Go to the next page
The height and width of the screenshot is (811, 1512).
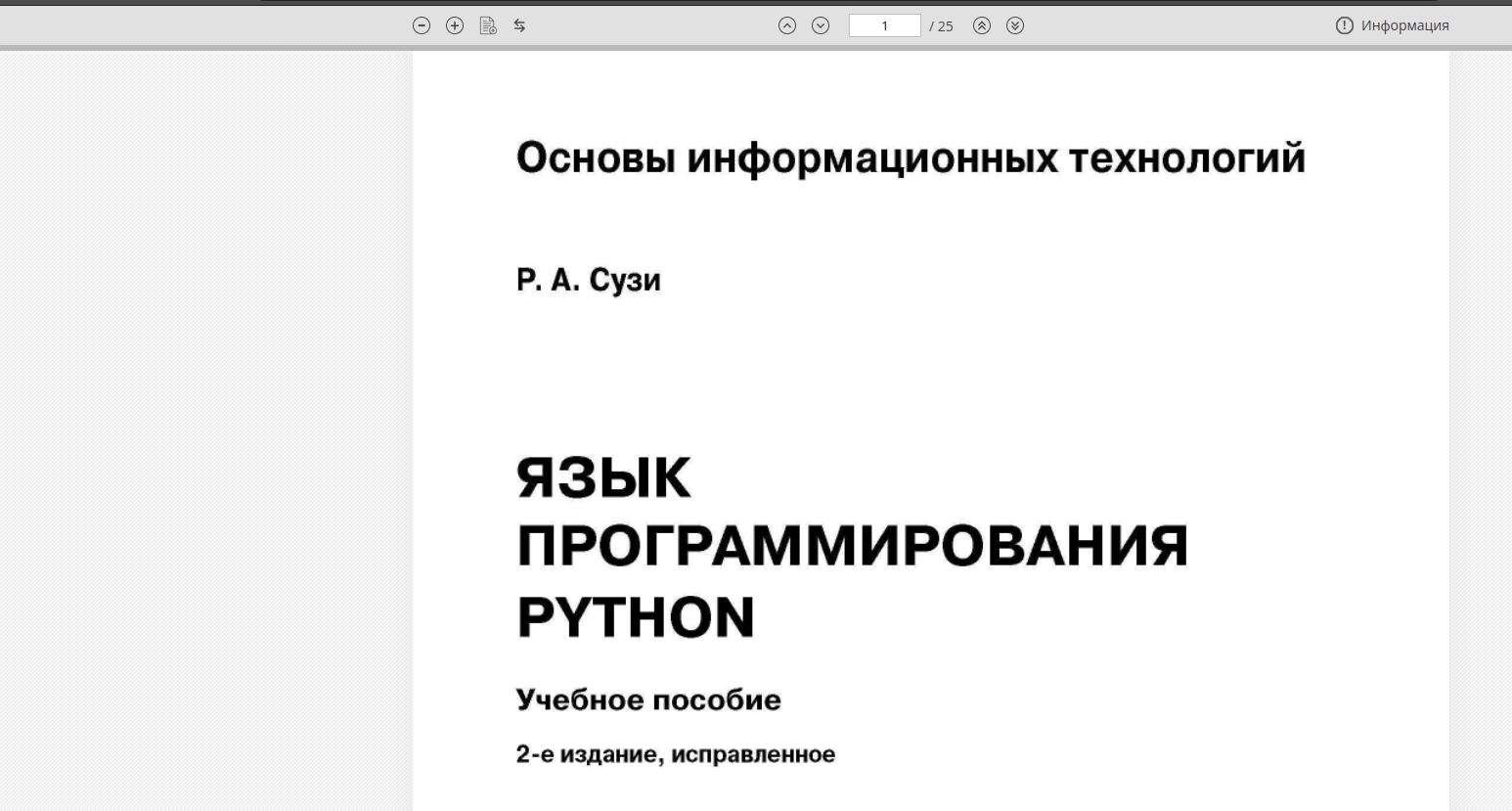pos(821,25)
